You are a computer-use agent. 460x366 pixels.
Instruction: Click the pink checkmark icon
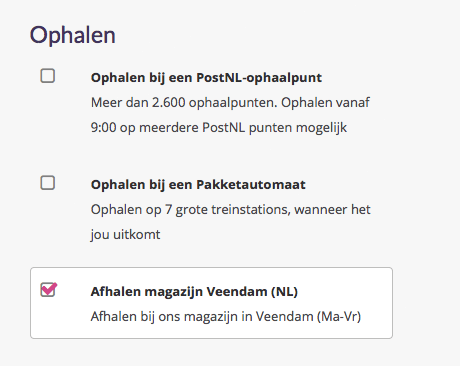coord(49,289)
